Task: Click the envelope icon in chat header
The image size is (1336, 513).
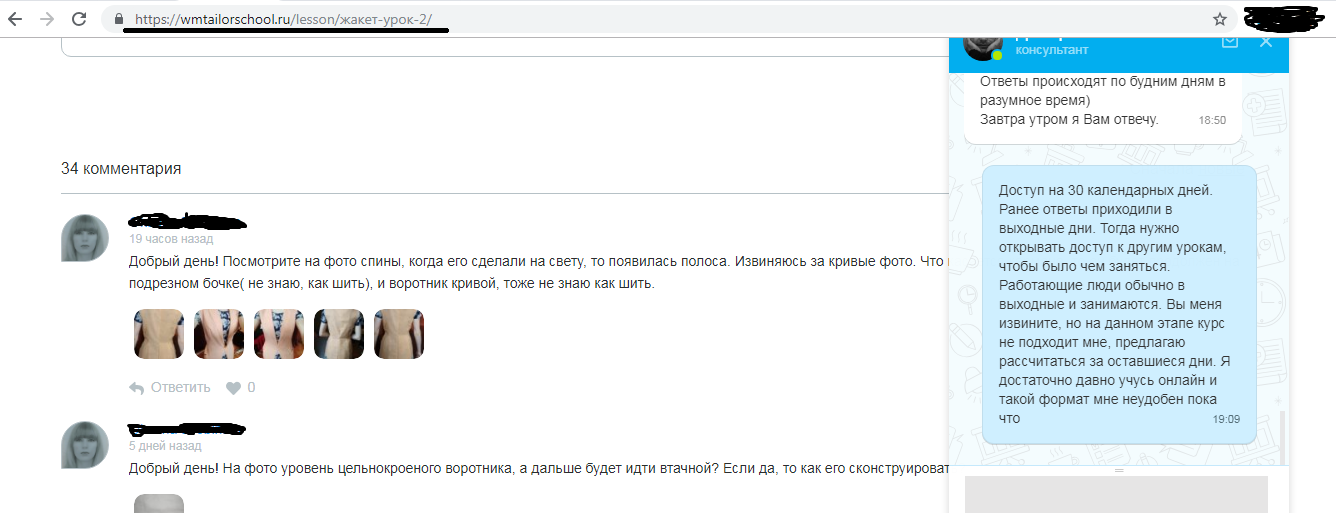Action: (1230, 41)
